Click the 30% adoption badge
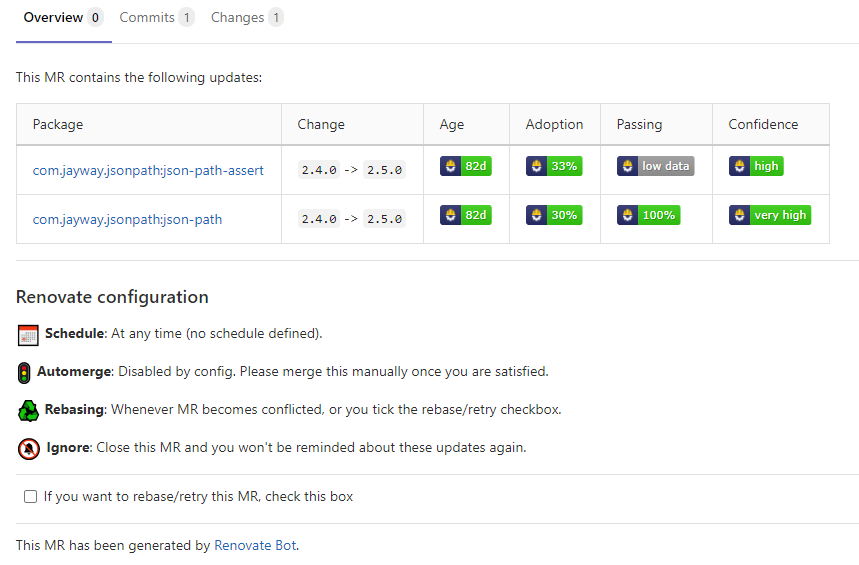859x565 pixels. (x=554, y=215)
